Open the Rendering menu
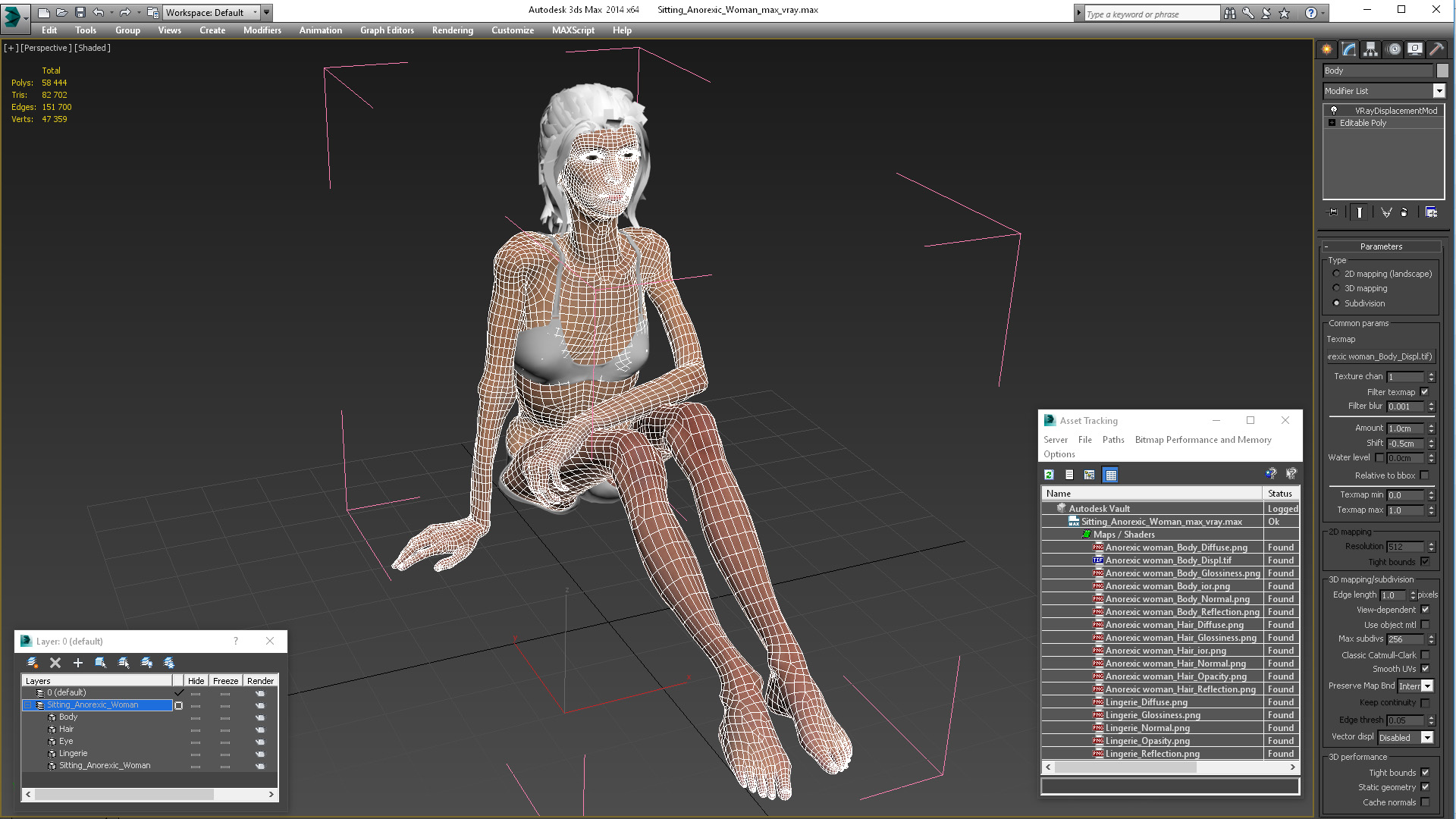This screenshot has height=819, width=1456. coord(452,30)
